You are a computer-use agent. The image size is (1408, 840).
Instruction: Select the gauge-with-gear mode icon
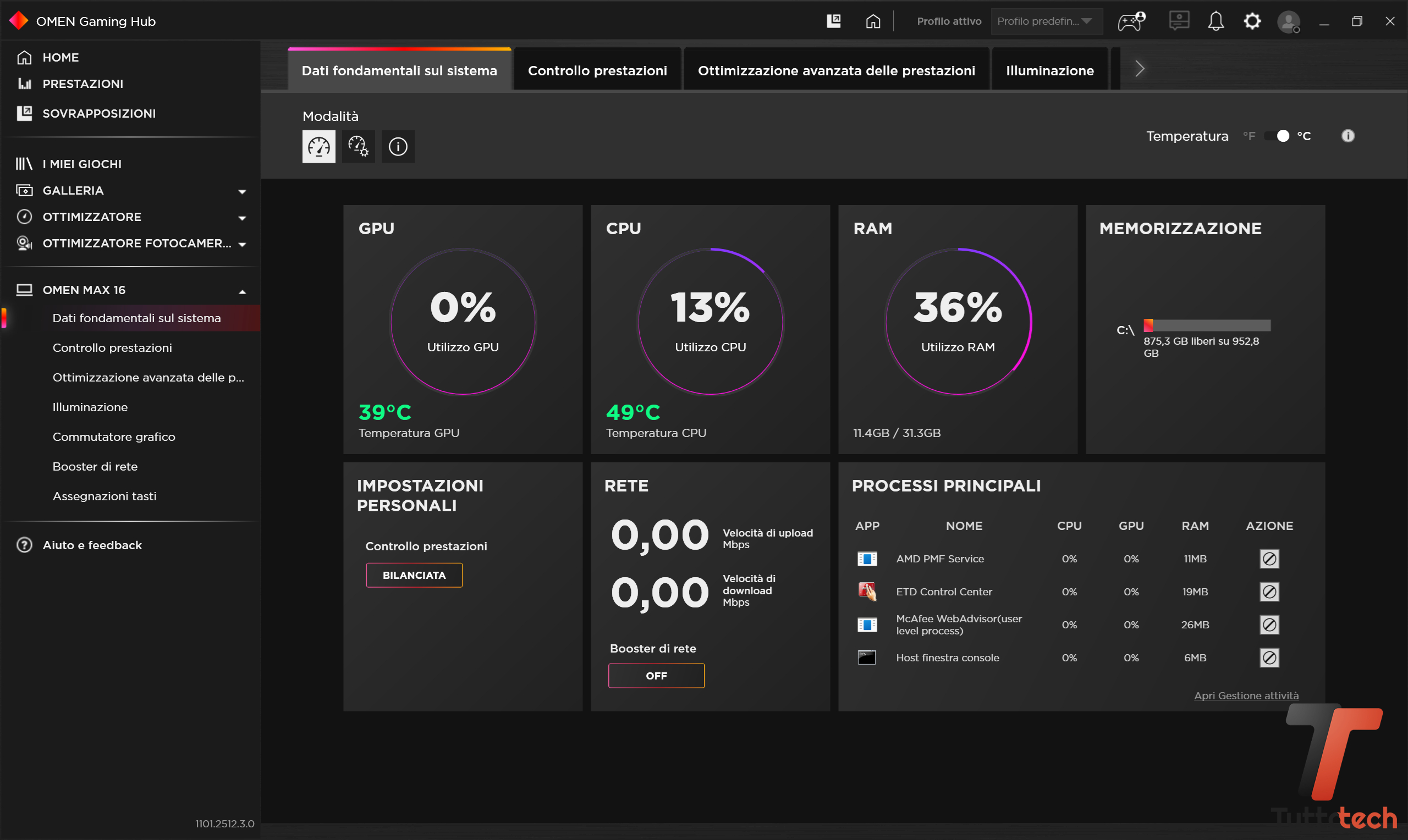click(359, 147)
